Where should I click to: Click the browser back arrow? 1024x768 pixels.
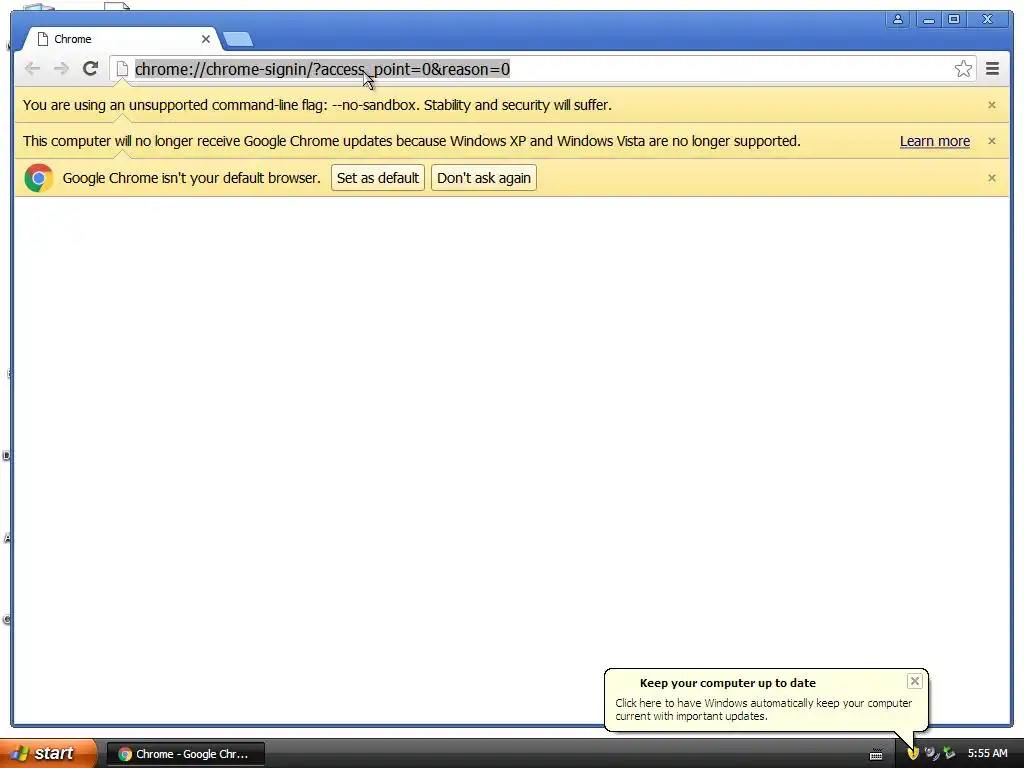[x=32, y=69]
